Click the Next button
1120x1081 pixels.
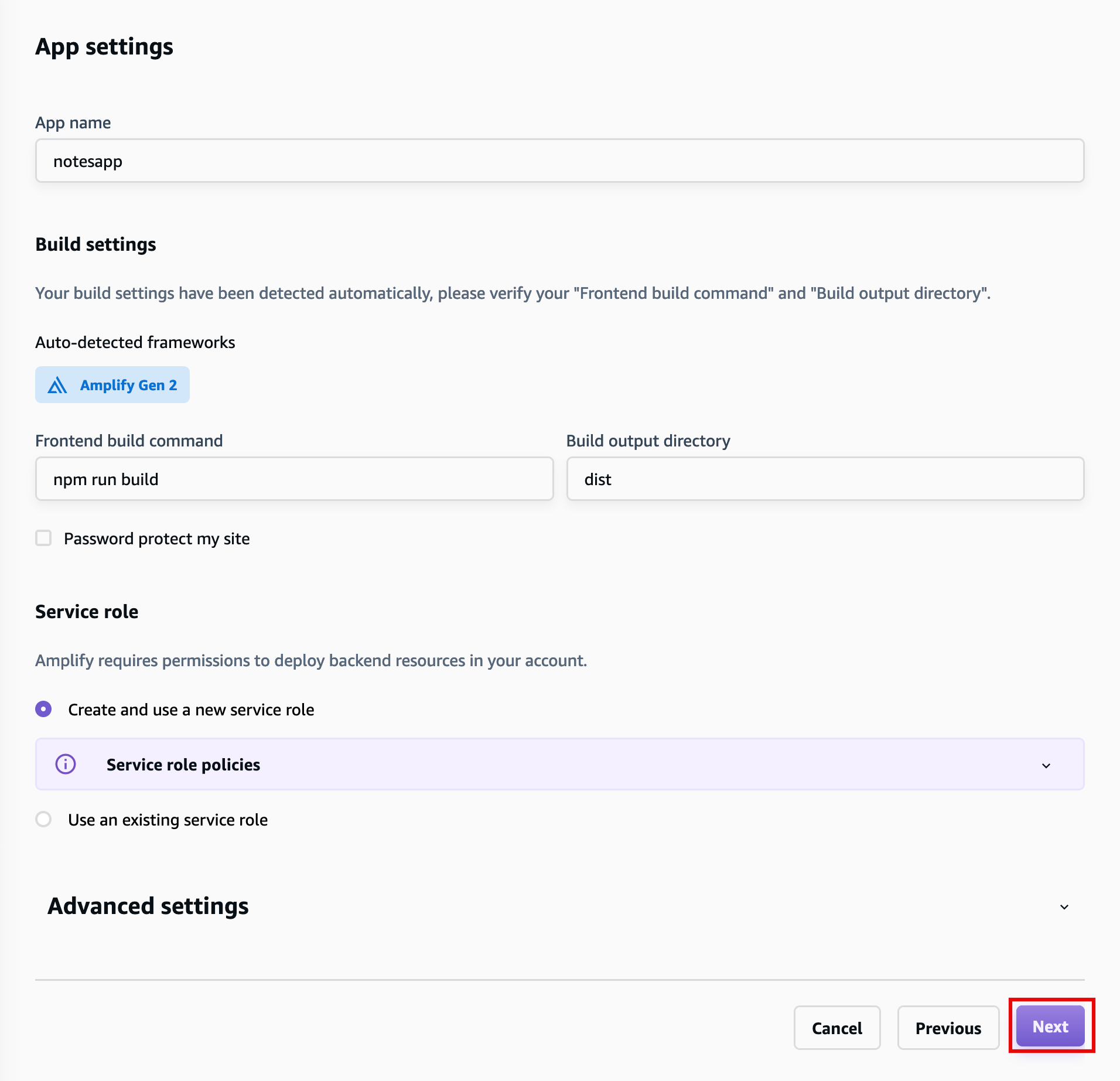tap(1050, 1027)
